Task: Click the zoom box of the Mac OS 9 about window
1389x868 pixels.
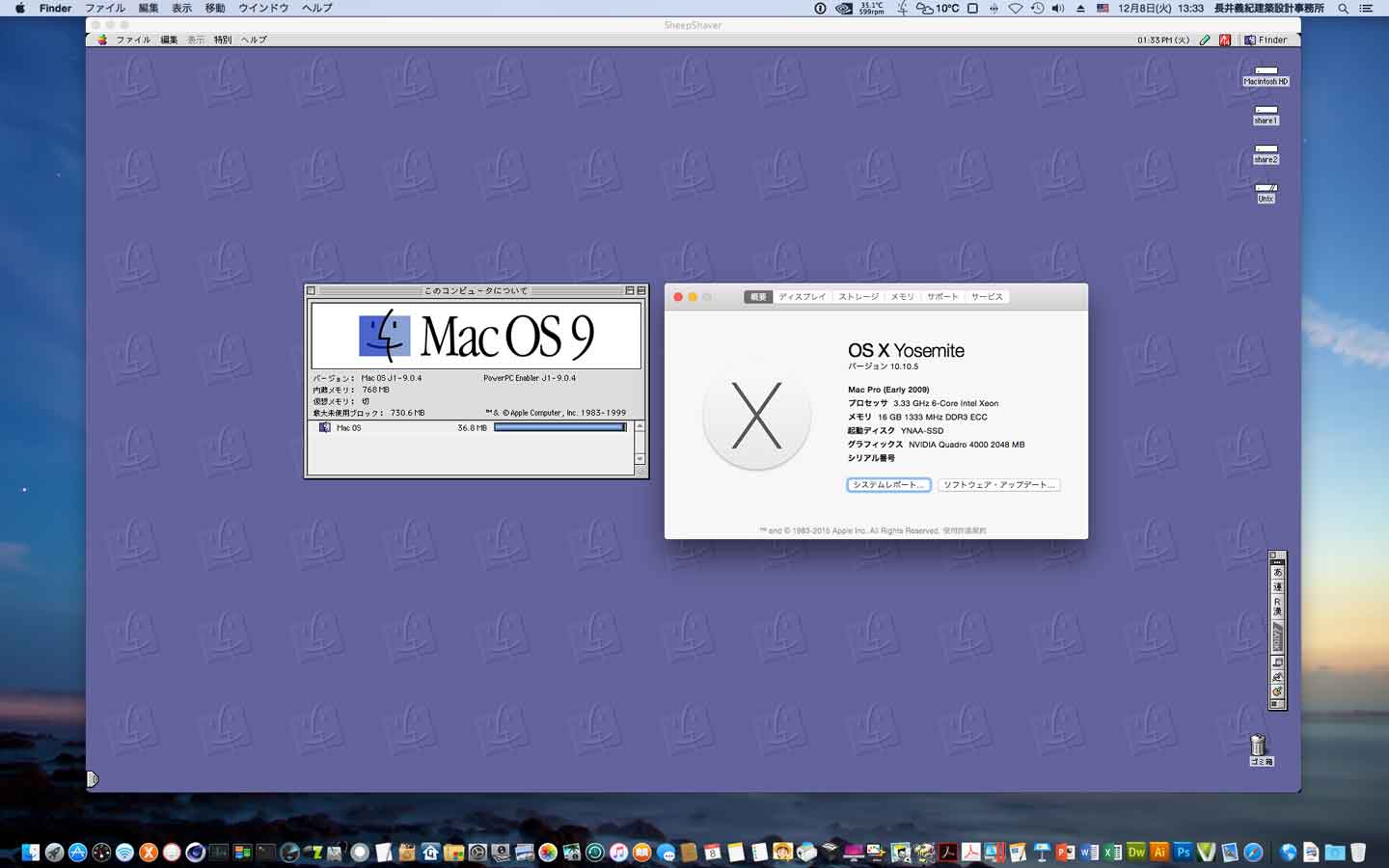Action: click(630, 290)
